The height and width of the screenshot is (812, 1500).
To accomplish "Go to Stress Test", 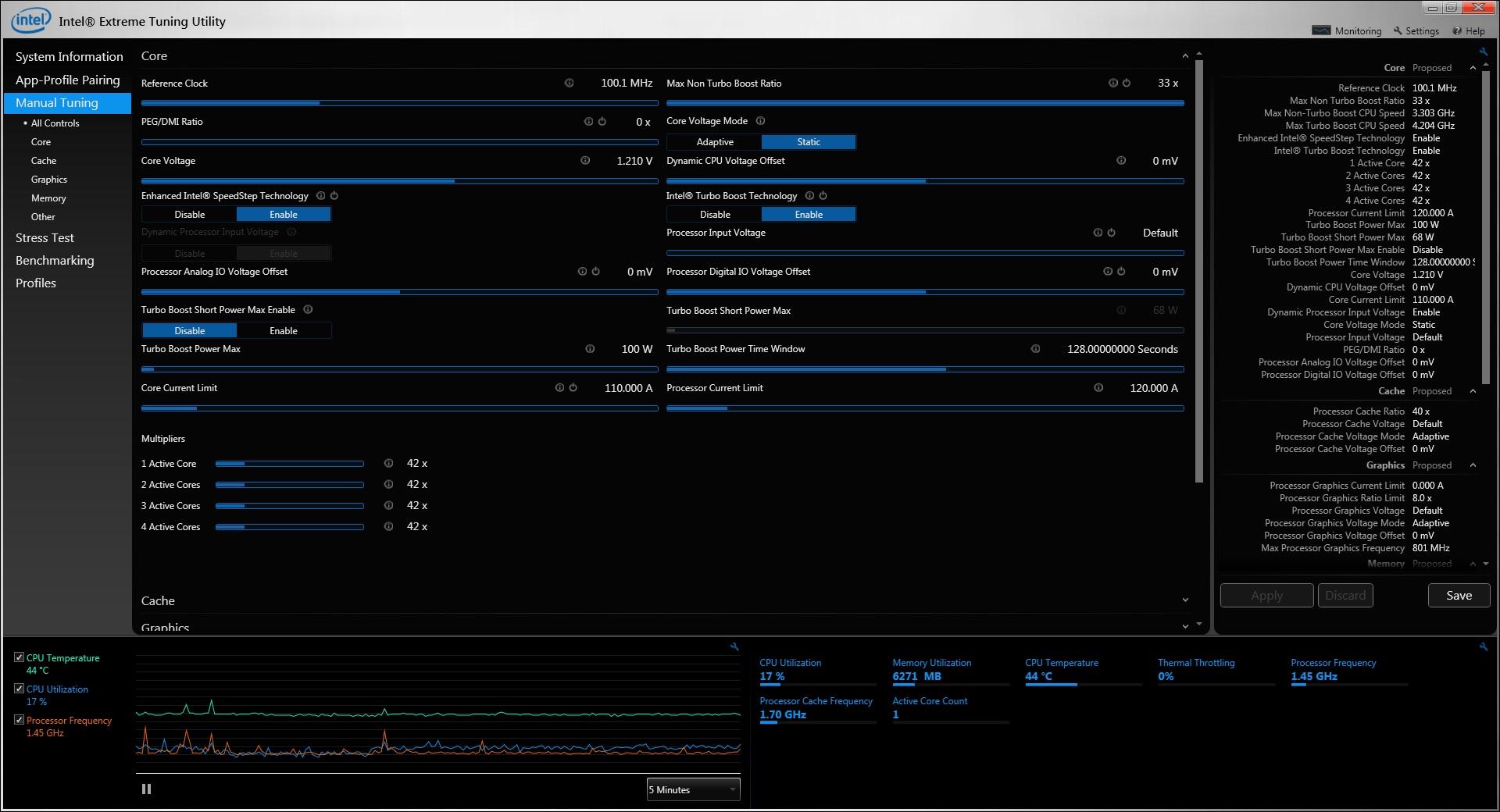I will coord(45,238).
